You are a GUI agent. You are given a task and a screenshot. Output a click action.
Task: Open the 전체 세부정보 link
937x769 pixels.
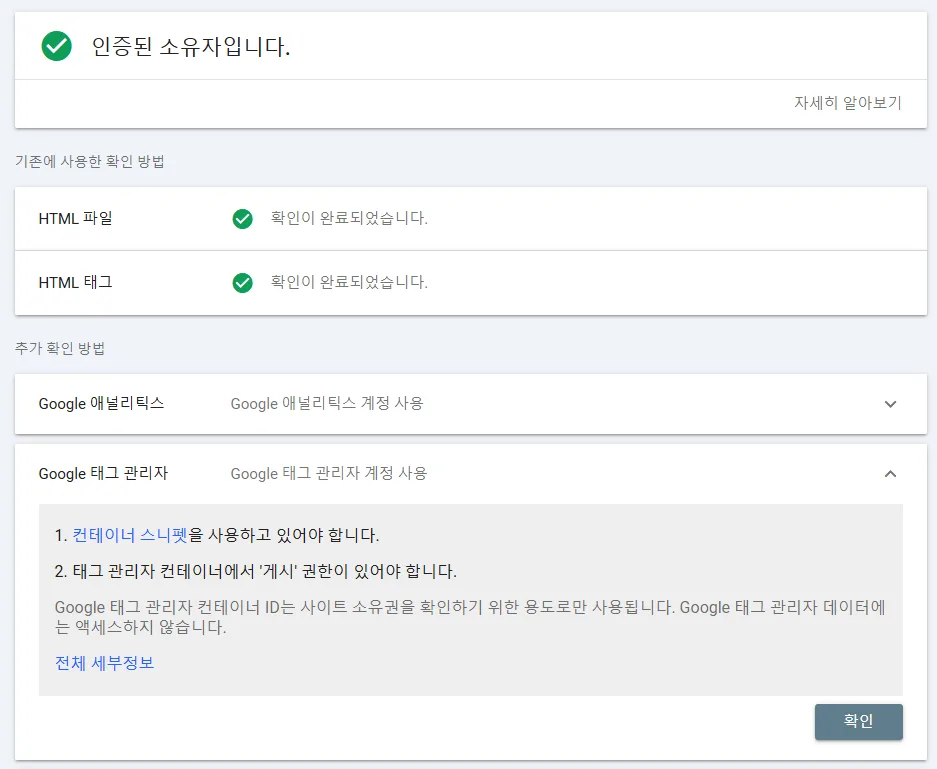(105, 663)
